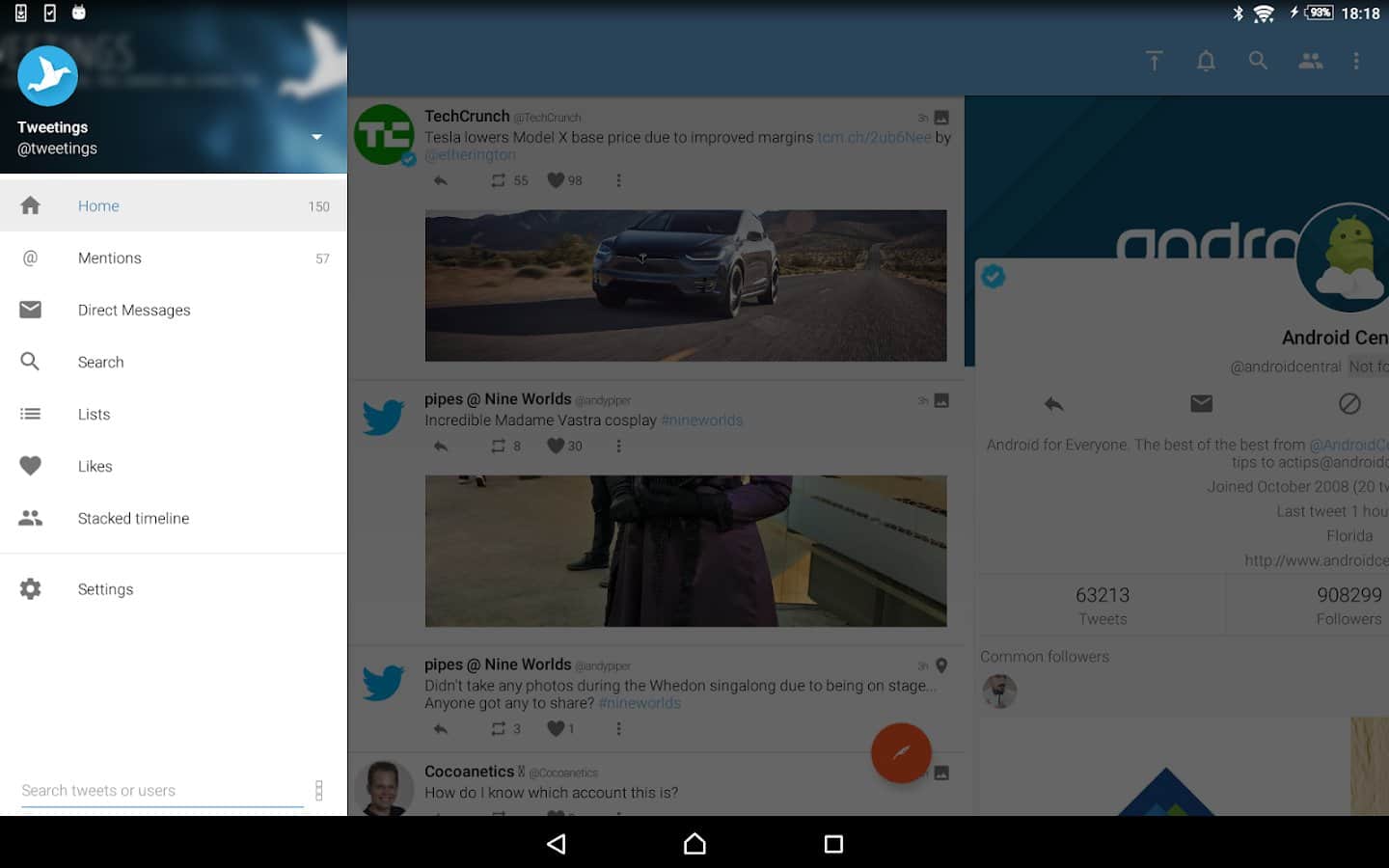1389x868 pixels.
Task: Select Mentions in the navigation drawer
Action: pos(110,258)
